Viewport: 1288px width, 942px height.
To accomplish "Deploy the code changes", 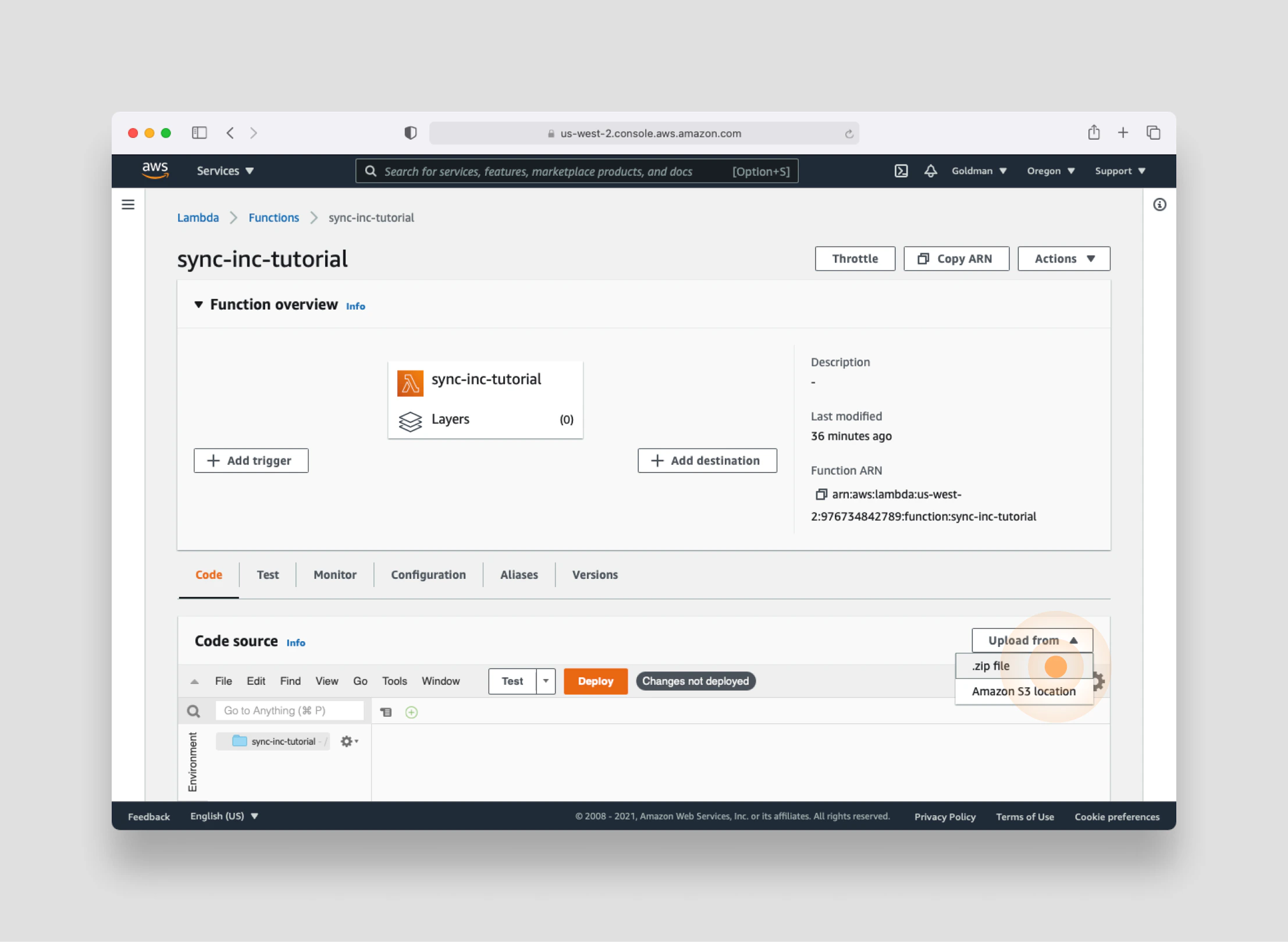I will [x=595, y=681].
